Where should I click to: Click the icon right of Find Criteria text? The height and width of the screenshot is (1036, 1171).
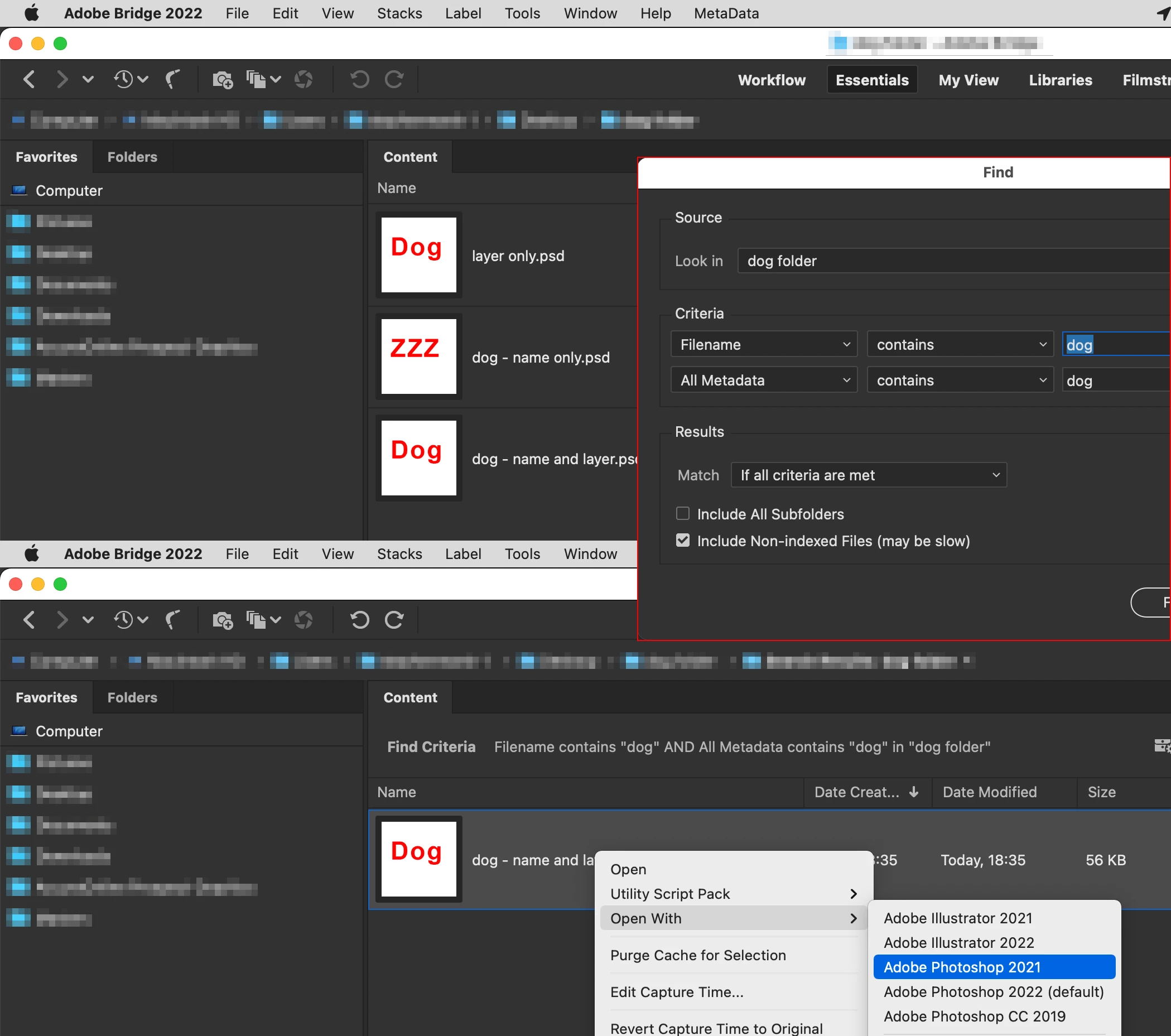1162,745
